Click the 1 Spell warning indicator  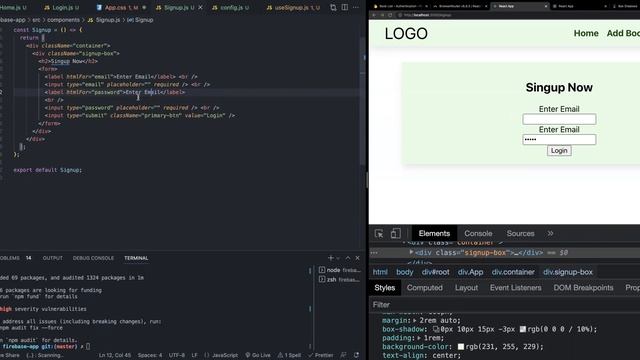click(x=289, y=355)
